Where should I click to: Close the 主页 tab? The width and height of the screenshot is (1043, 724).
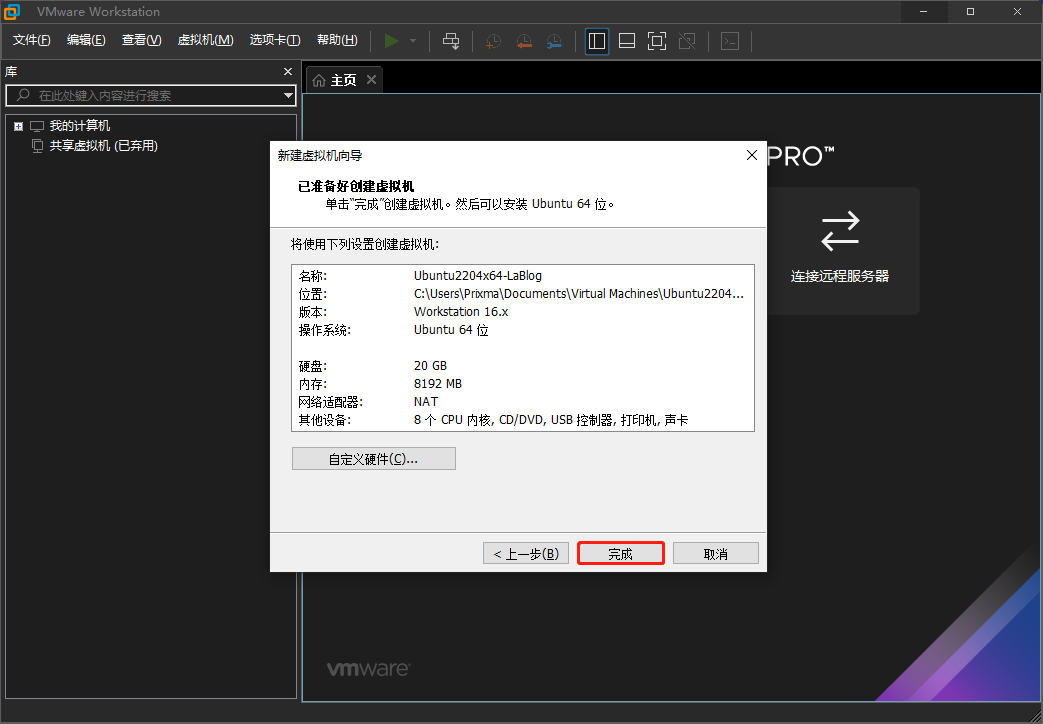point(371,80)
